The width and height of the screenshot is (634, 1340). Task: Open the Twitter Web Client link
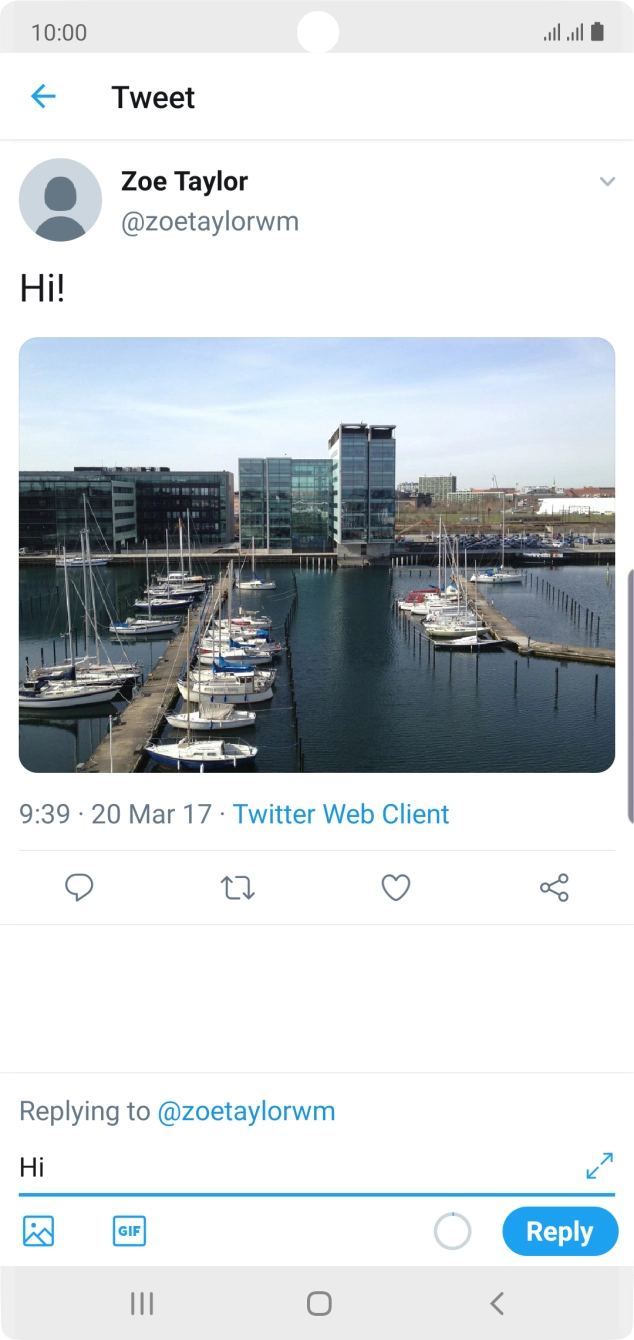[x=341, y=814]
